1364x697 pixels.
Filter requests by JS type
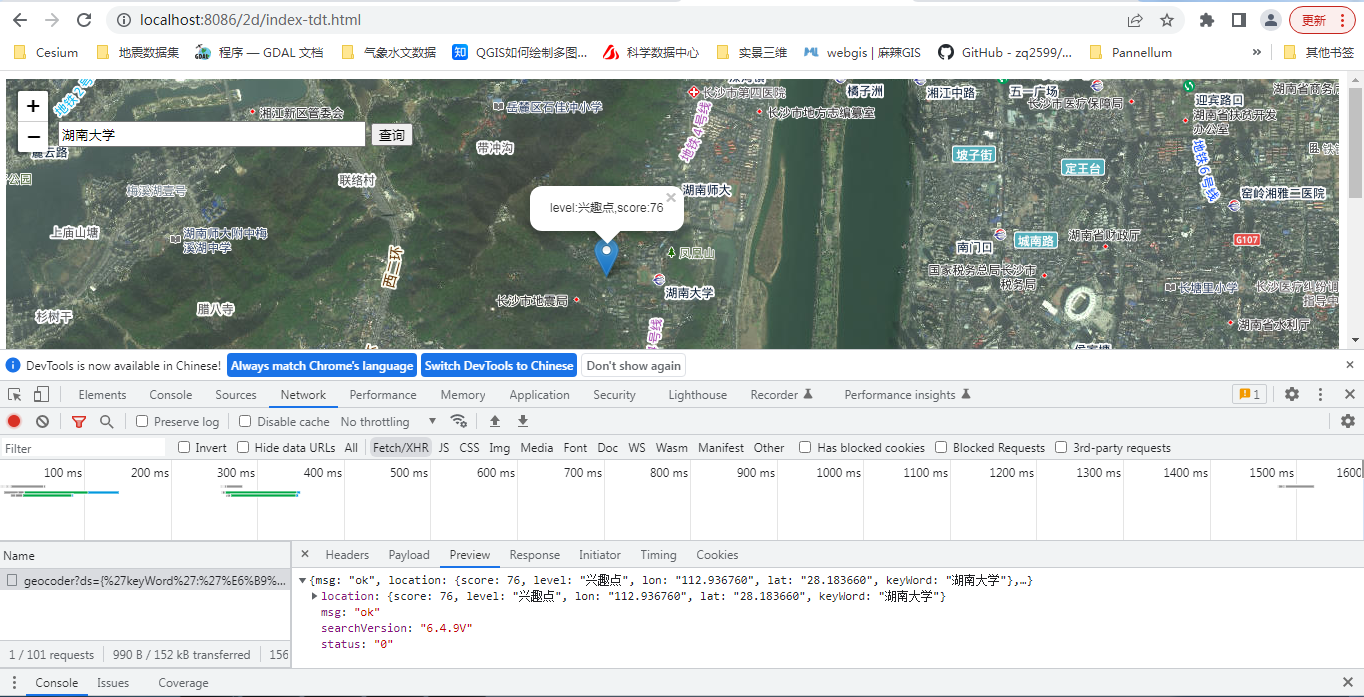pos(444,447)
